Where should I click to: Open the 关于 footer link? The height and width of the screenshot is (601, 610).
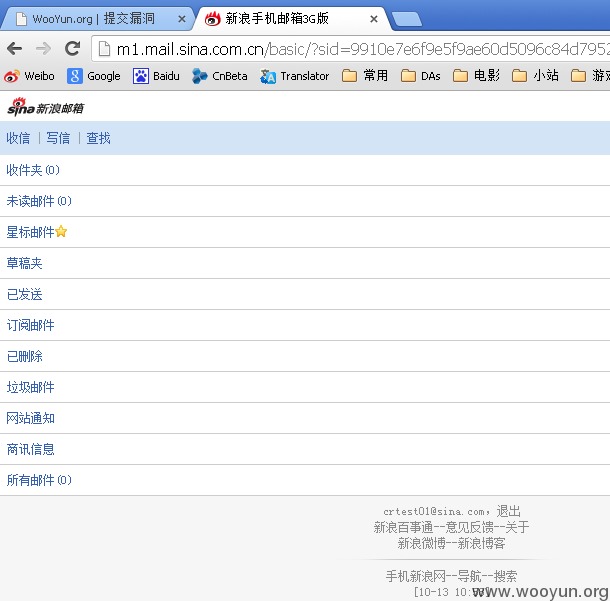pos(517,527)
